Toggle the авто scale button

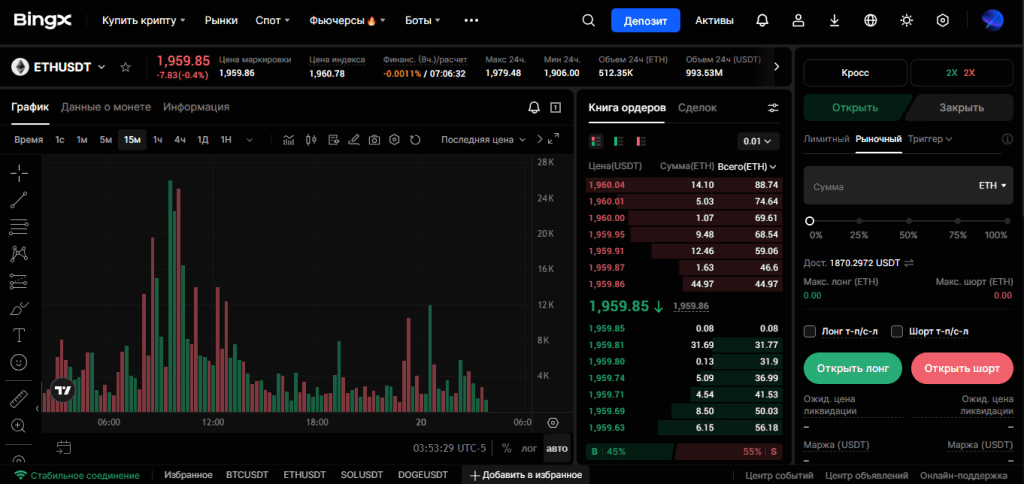pyautogui.click(x=557, y=449)
